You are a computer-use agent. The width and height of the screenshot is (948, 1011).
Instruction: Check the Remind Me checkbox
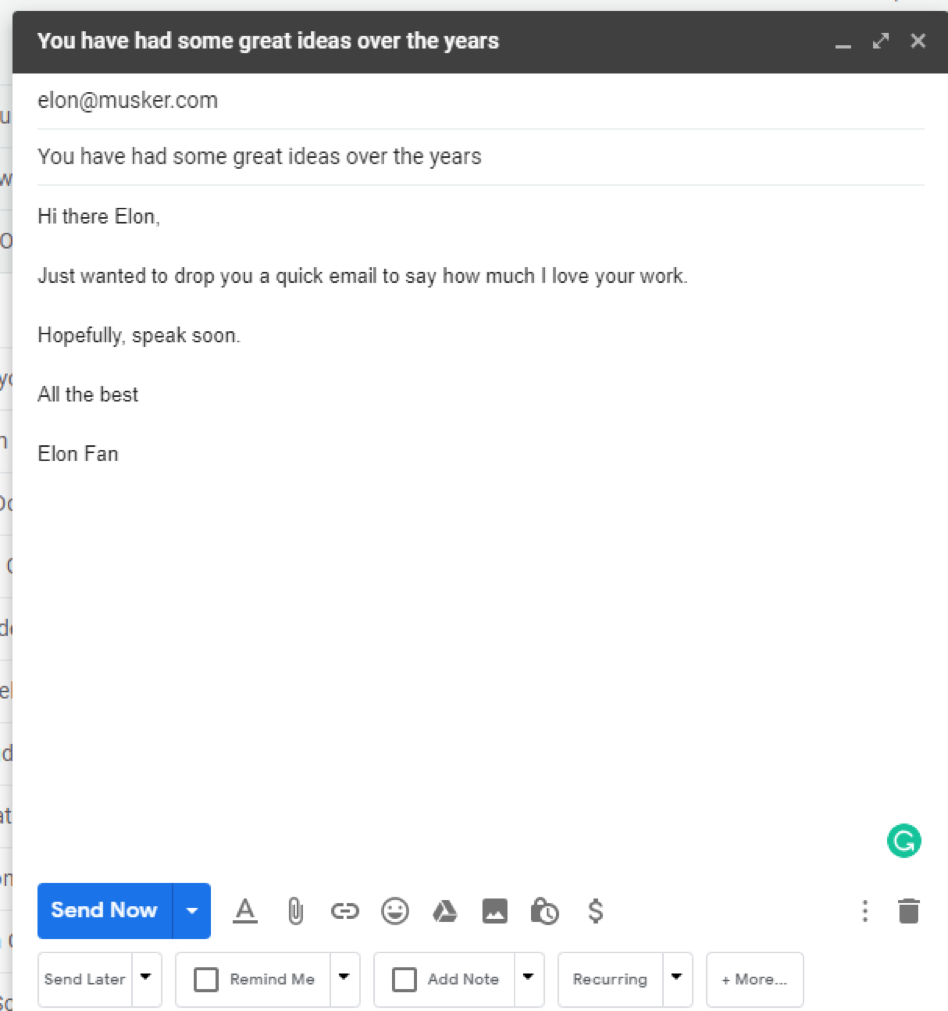click(206, 979)
